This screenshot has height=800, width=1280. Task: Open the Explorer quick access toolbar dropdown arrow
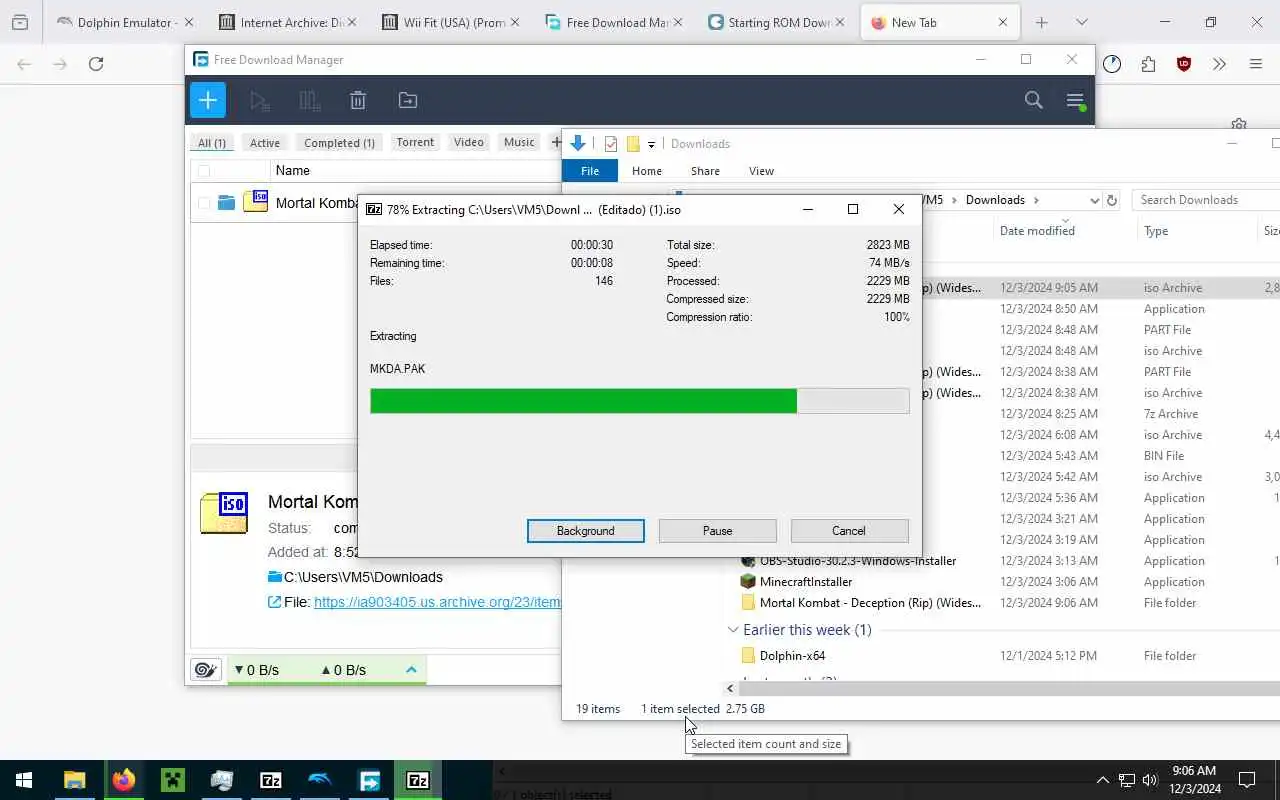point(651,145)
